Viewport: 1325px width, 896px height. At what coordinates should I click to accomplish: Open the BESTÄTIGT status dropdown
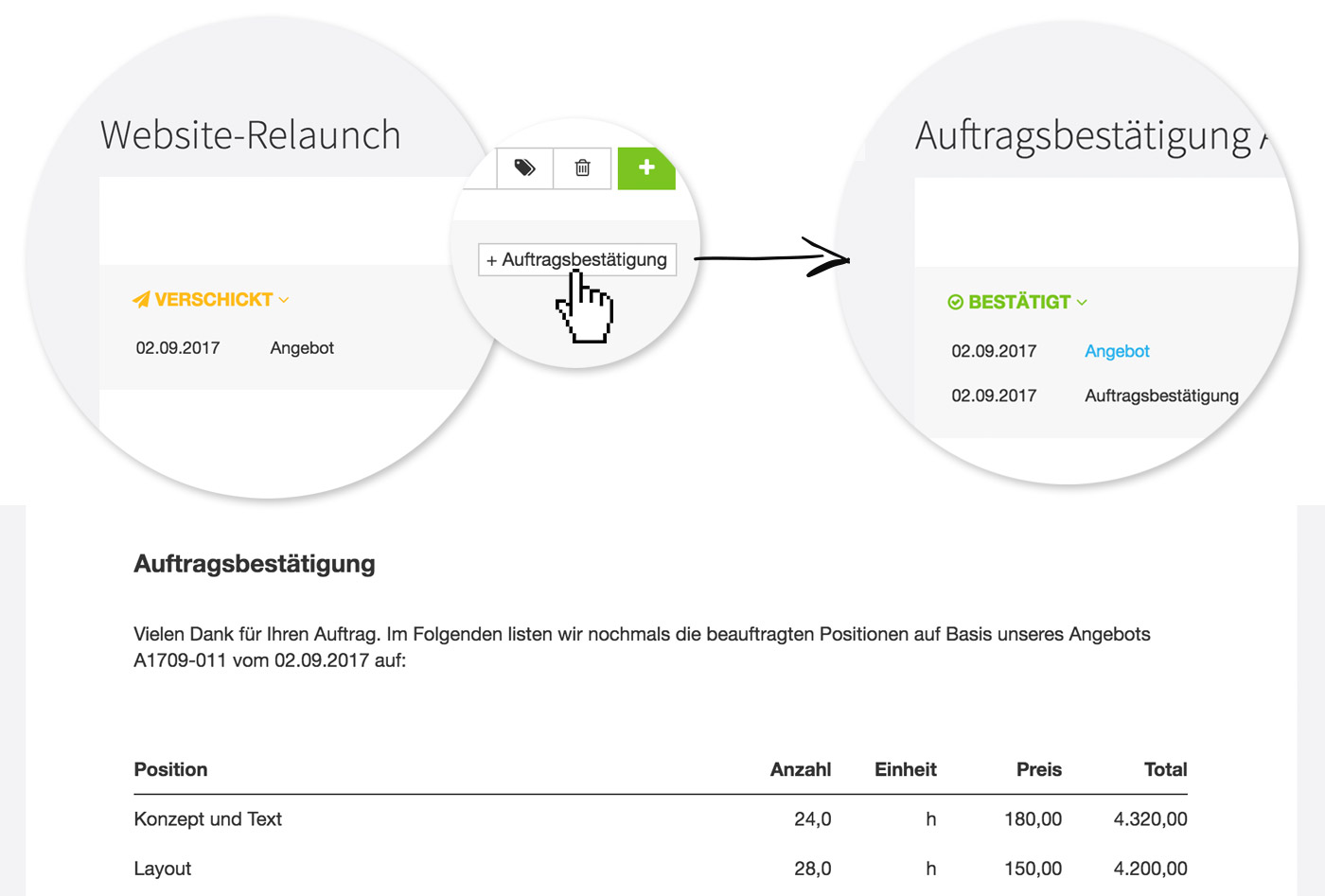point(1017,302)
